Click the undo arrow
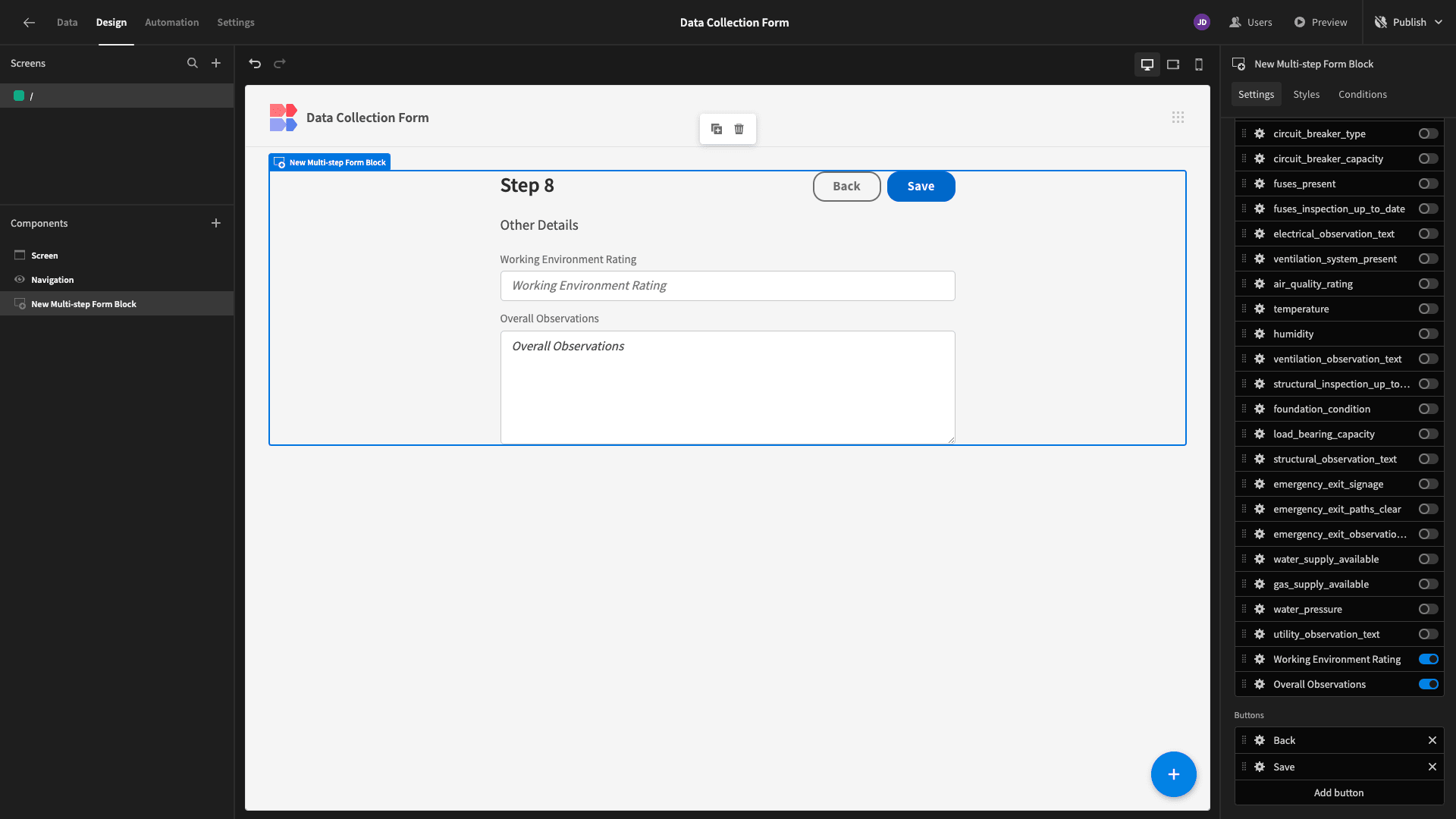Image resolution: width=1456 pixels, height=819 pixels. pos(255,64)
